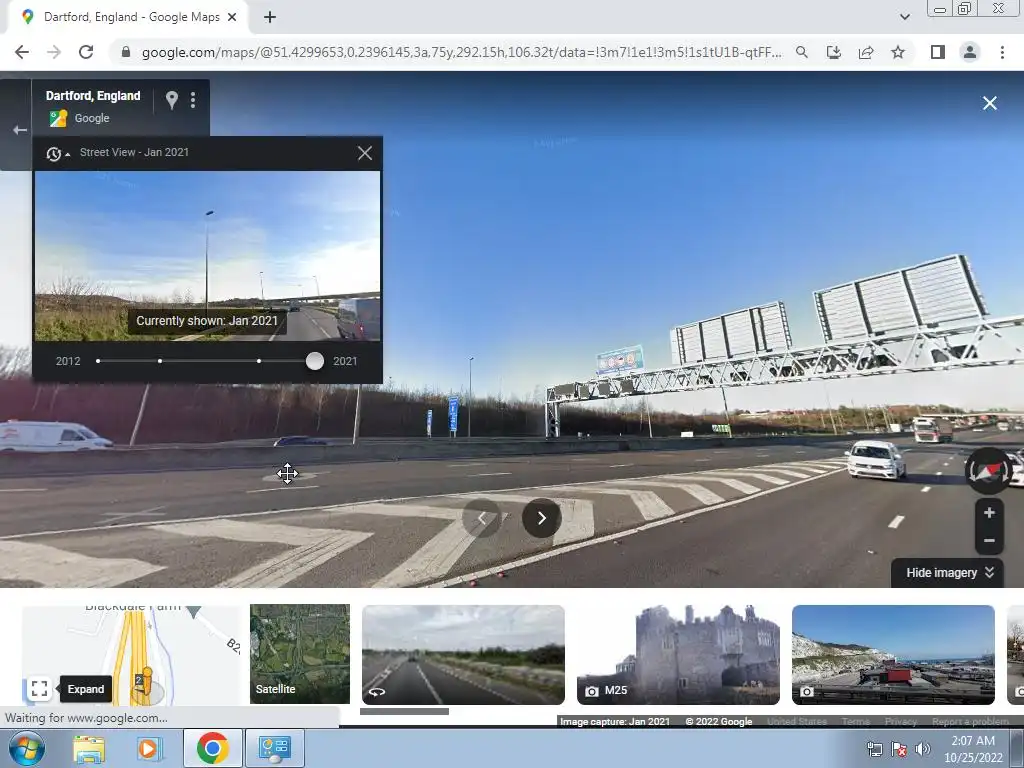1024x768 pixels.
Task: Click the United States link
Action: [x=797, y=722]
